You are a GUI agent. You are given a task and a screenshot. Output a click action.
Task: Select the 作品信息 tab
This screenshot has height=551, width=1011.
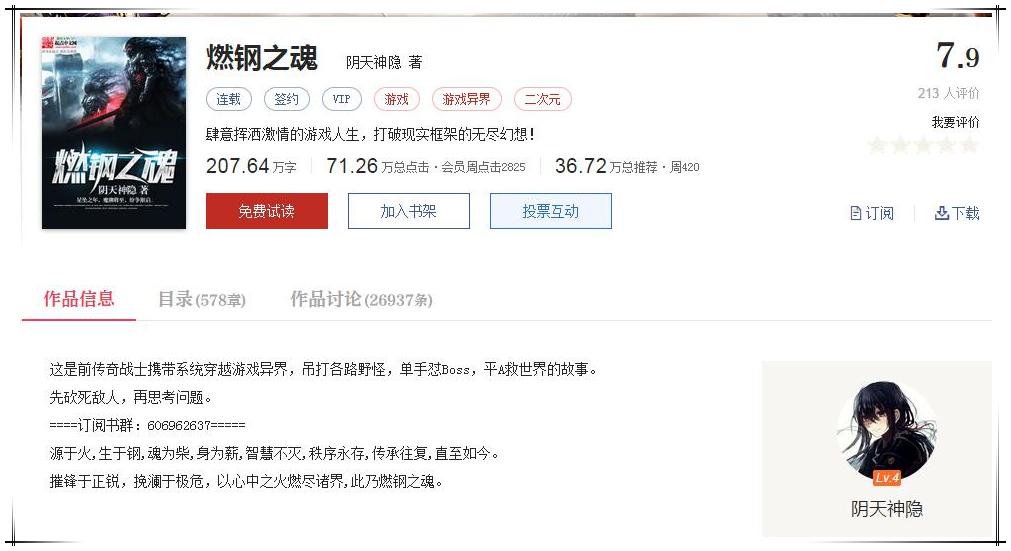[79, 299]
